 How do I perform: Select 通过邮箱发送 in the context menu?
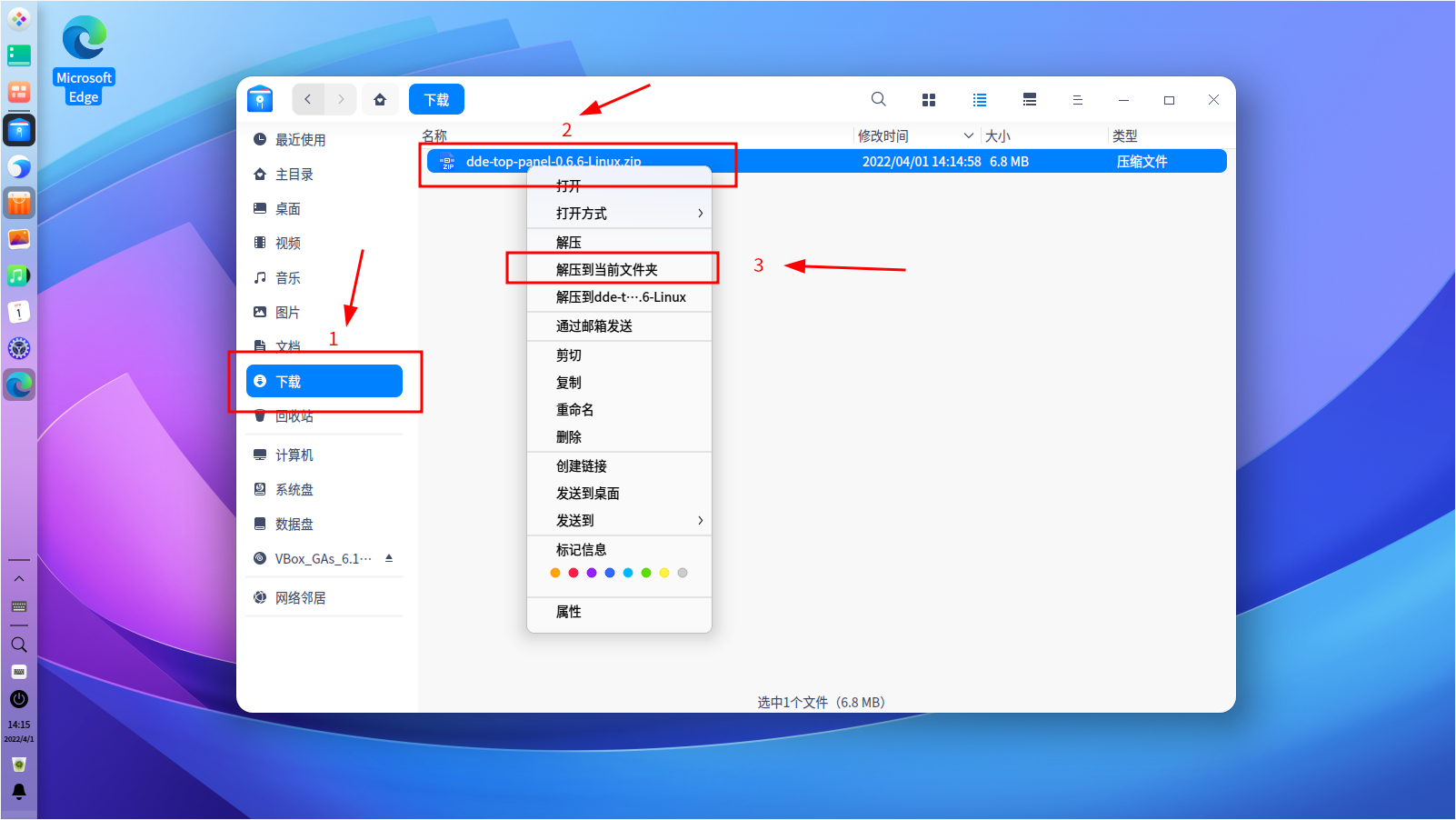coord(619,326)
